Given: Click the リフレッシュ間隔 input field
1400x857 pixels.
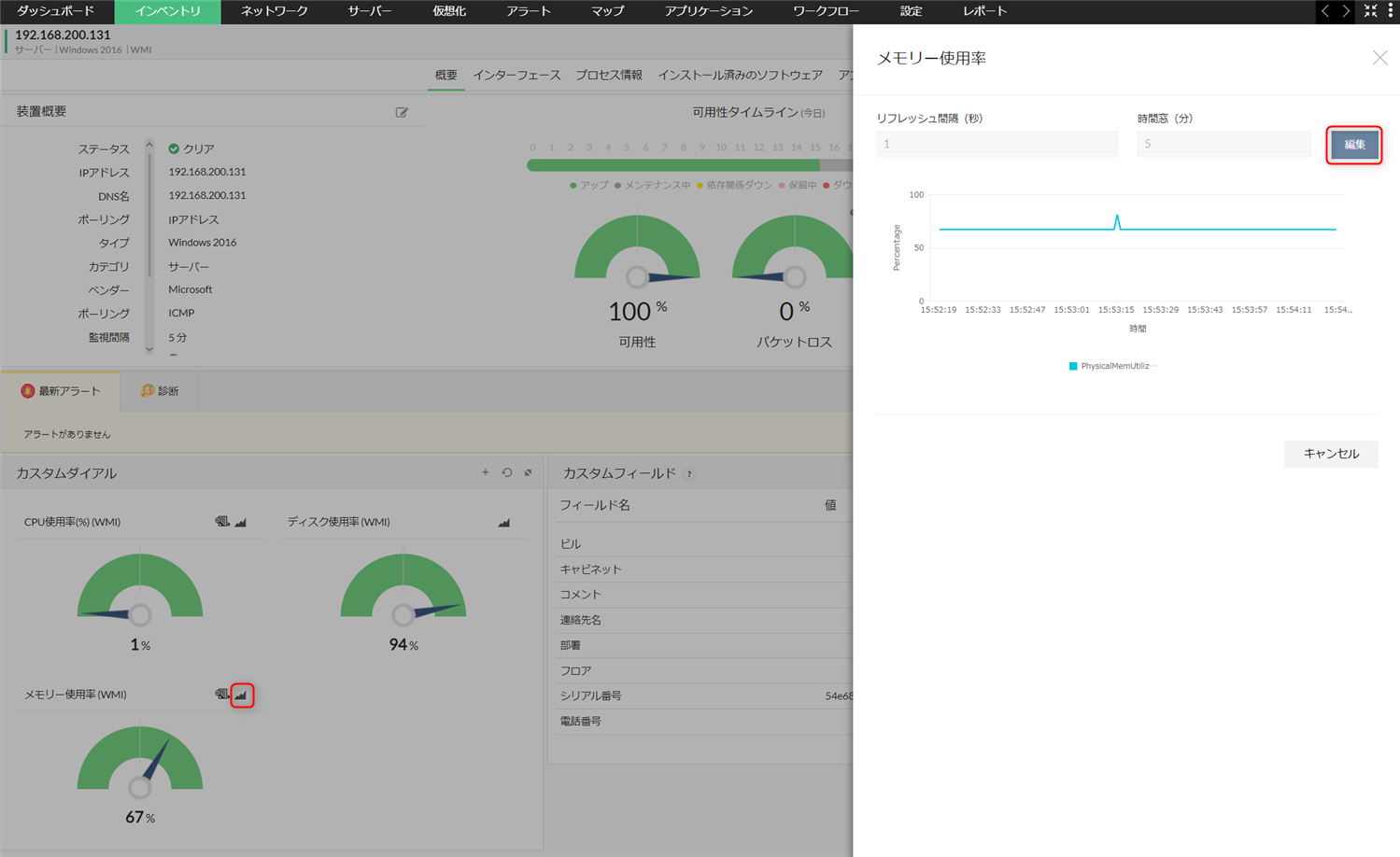Looking at the screenshot, I should click(996, 144).
